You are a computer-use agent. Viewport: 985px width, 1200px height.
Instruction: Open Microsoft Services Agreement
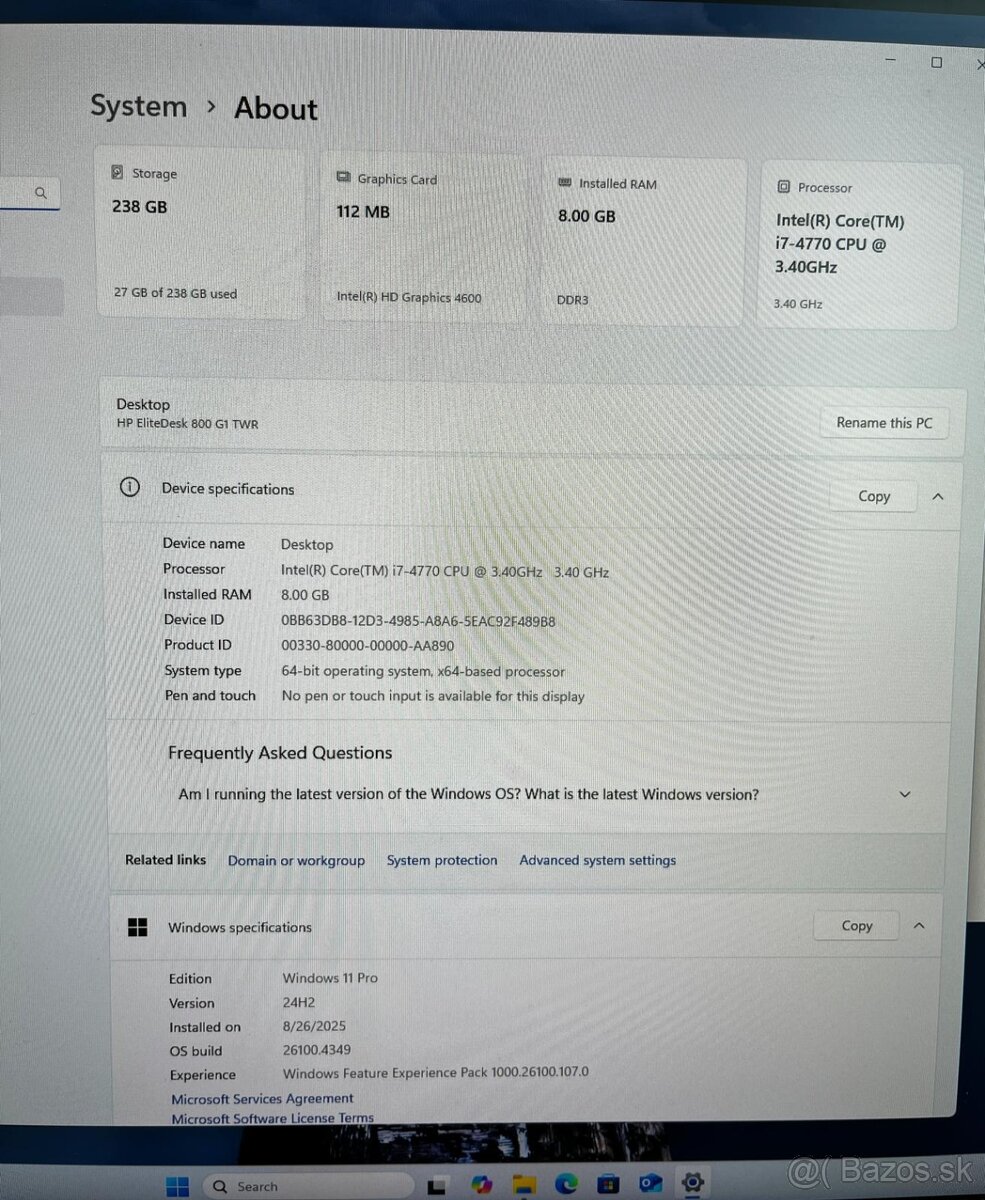(261, 1098)
